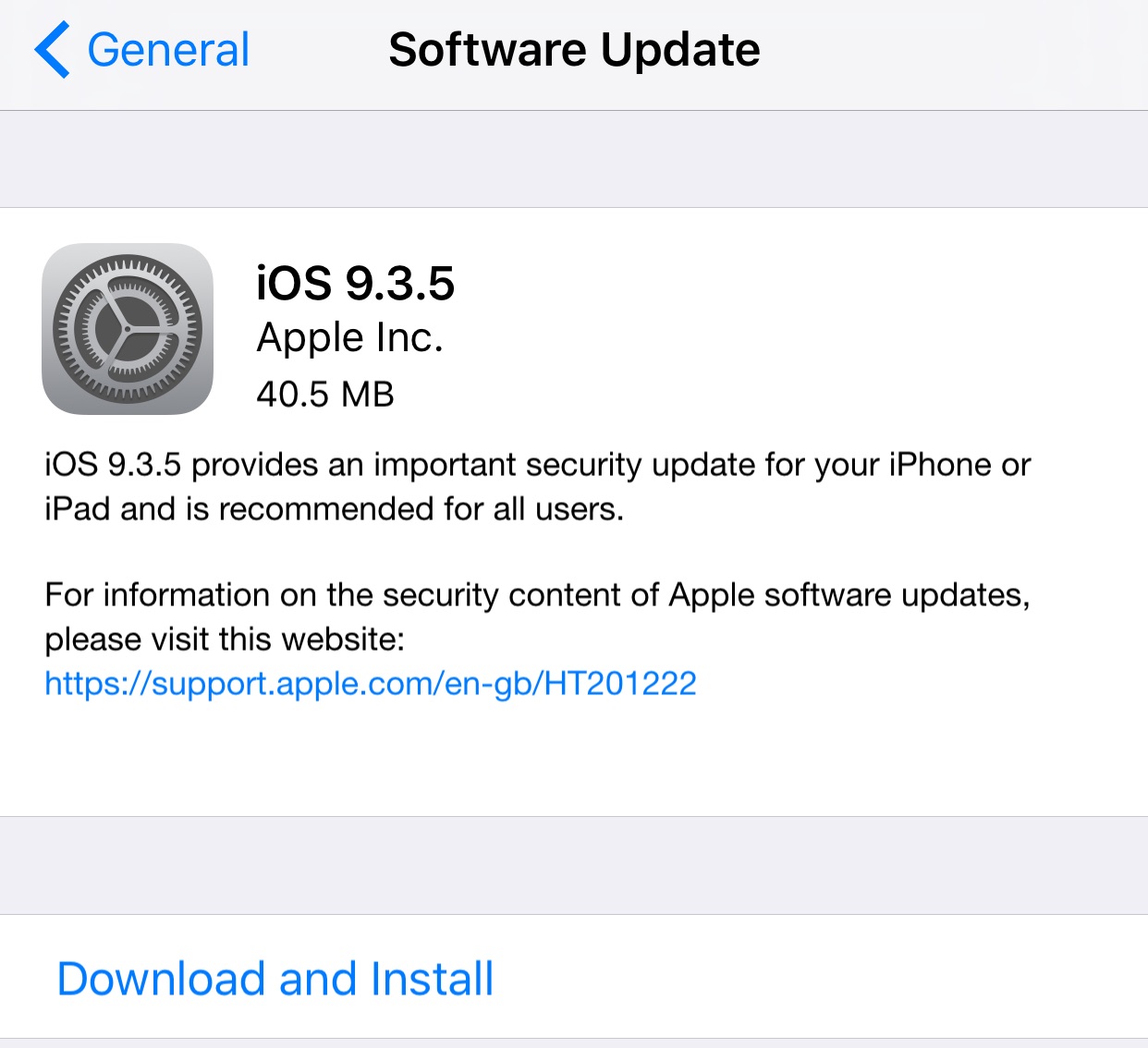Viewport: 1148px width, 1048px height.
Task: Tap the blue back chevron arrow
Action: (52, 50)
